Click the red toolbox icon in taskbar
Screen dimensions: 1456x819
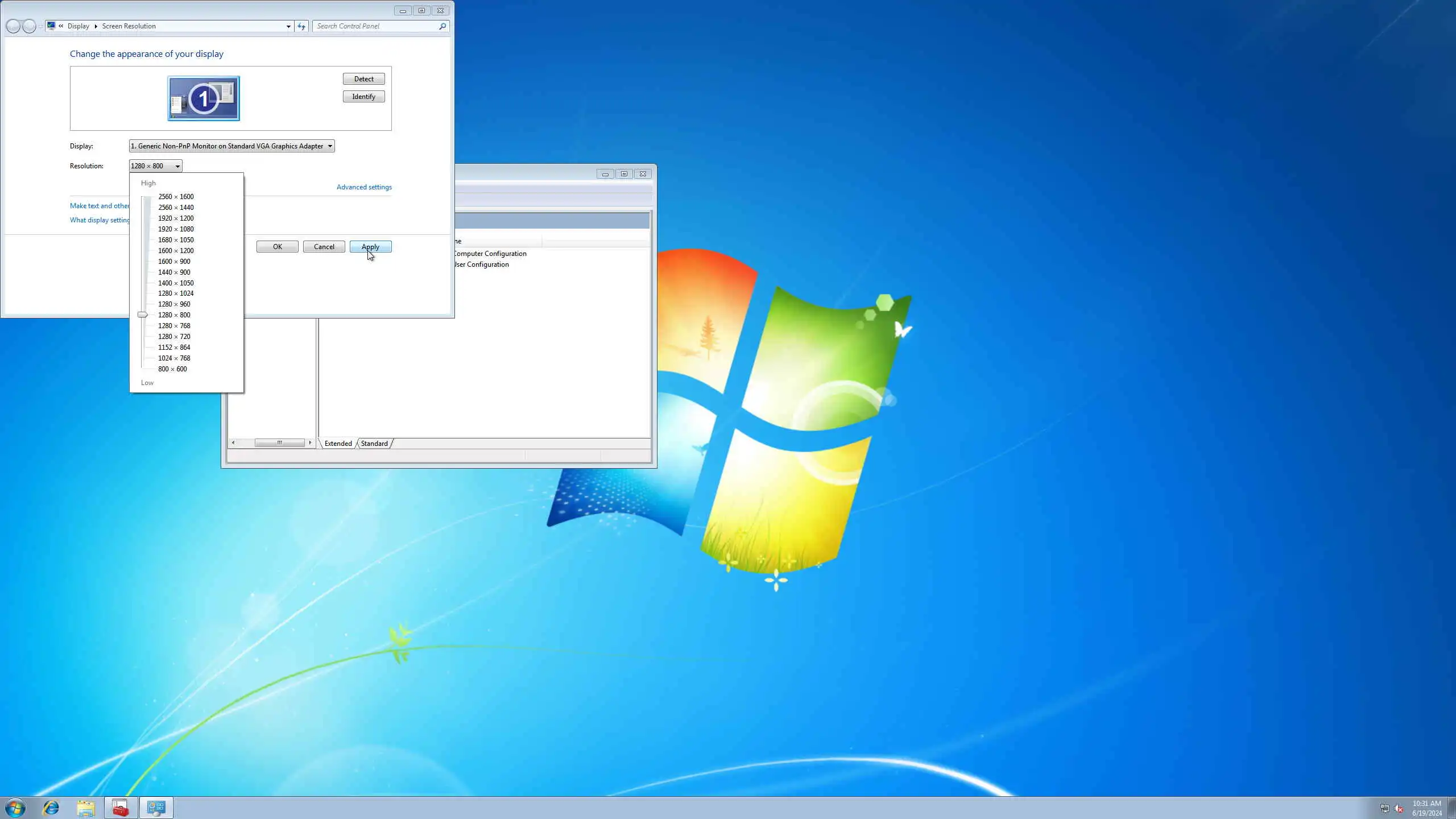coord(121,808)
